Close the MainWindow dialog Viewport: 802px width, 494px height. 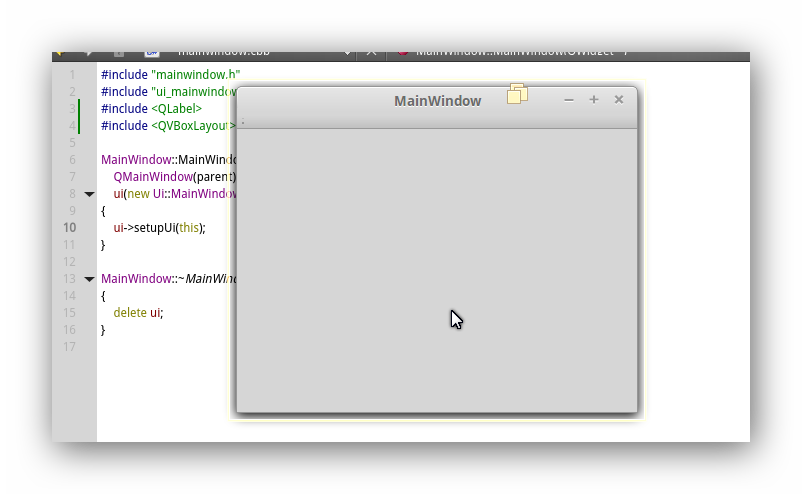(x=619, y=100)
